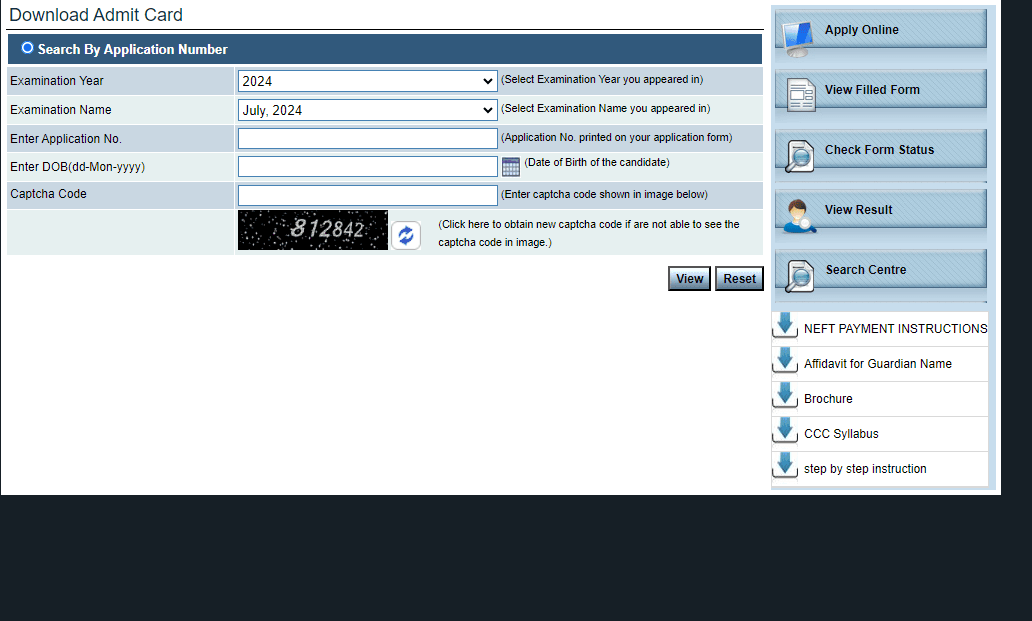Click the View Filled Form document icon
Screen dimensions: 1032x621
pos(801,94)
